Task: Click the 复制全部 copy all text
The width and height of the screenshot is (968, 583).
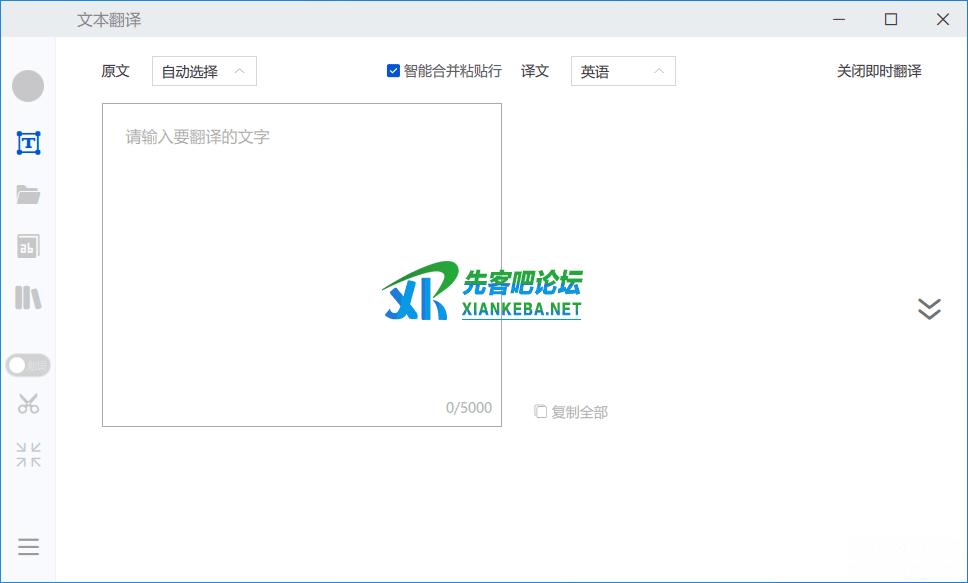Action: pyautogui.click(x=579, y=412)
